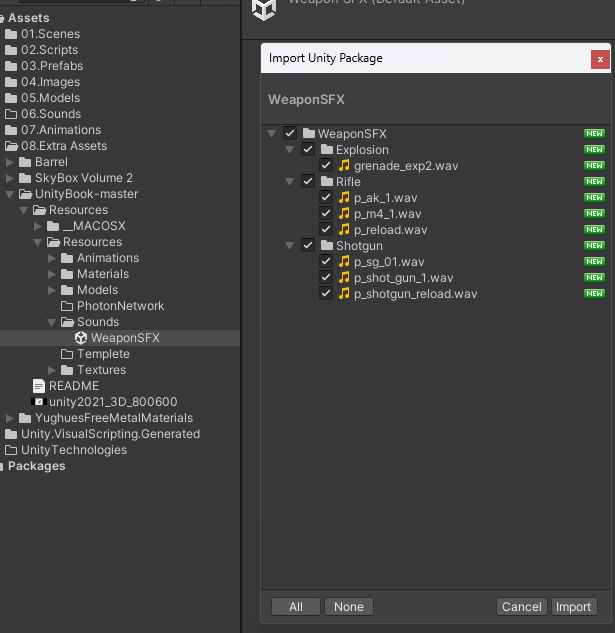Uncheck the Shotgun folder checkbox
Image resolution: width=615 pixels, height=633 pixels.
[x=308, y=245]
